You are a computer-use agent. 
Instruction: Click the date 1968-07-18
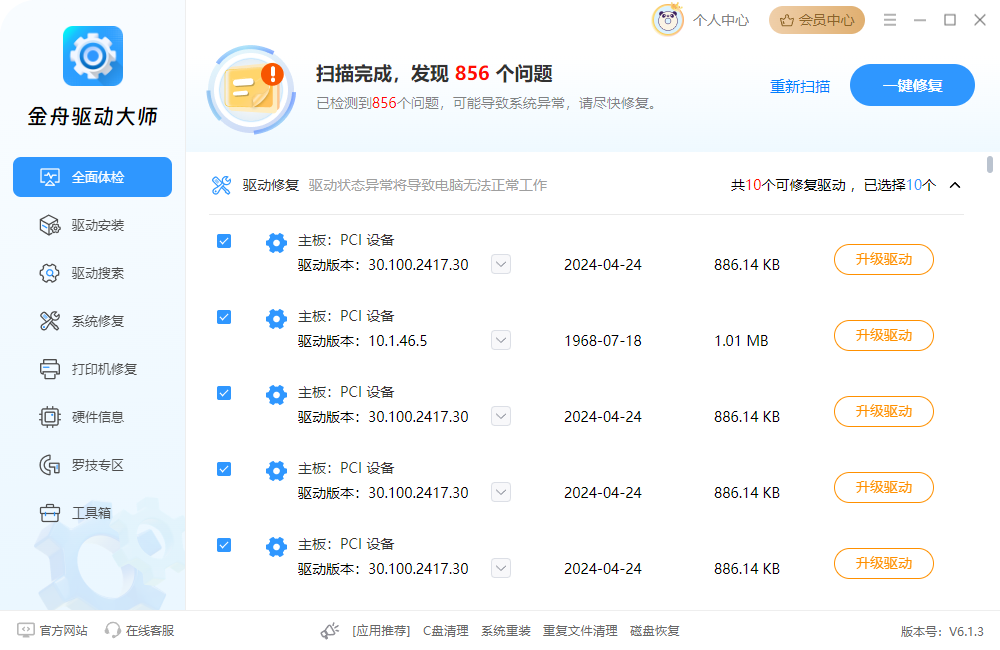(x=603, y=341)
